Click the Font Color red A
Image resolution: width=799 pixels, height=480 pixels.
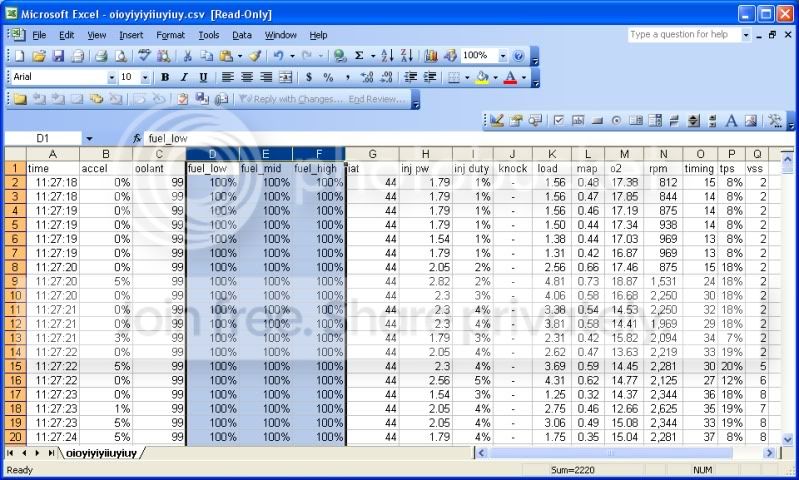pyautogui.click(x=510, y=77)
